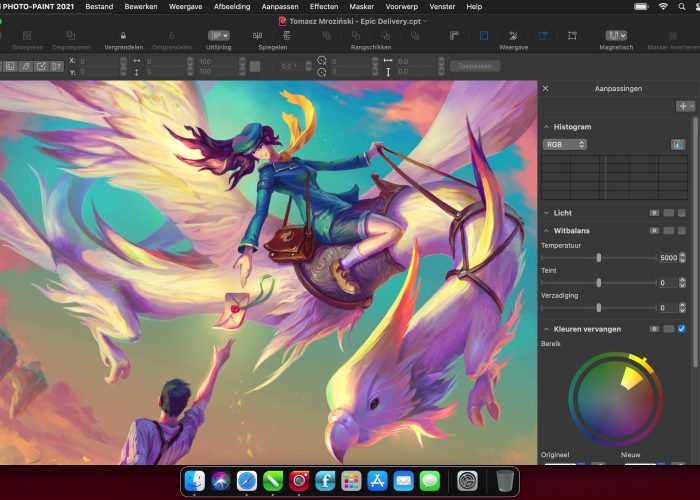Viewport: 700px width, 500px height.
Task: Click the Temperatuur value stepper arrows
Action: (682, 258)
